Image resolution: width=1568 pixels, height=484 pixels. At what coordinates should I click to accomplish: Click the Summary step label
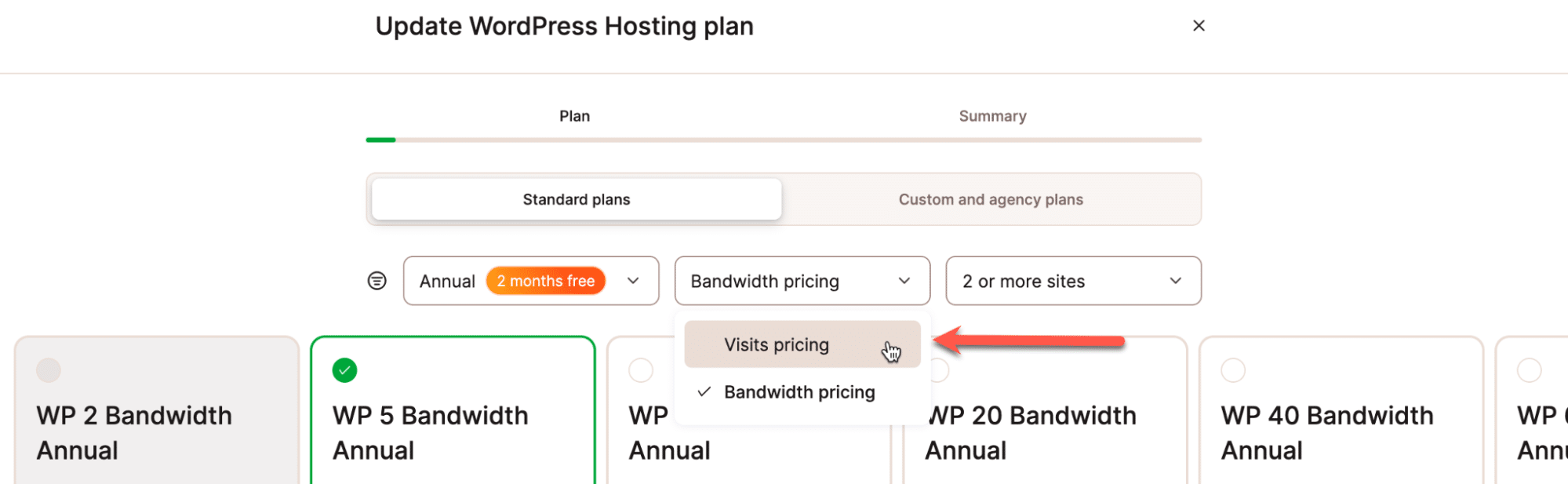pos(991,115)
